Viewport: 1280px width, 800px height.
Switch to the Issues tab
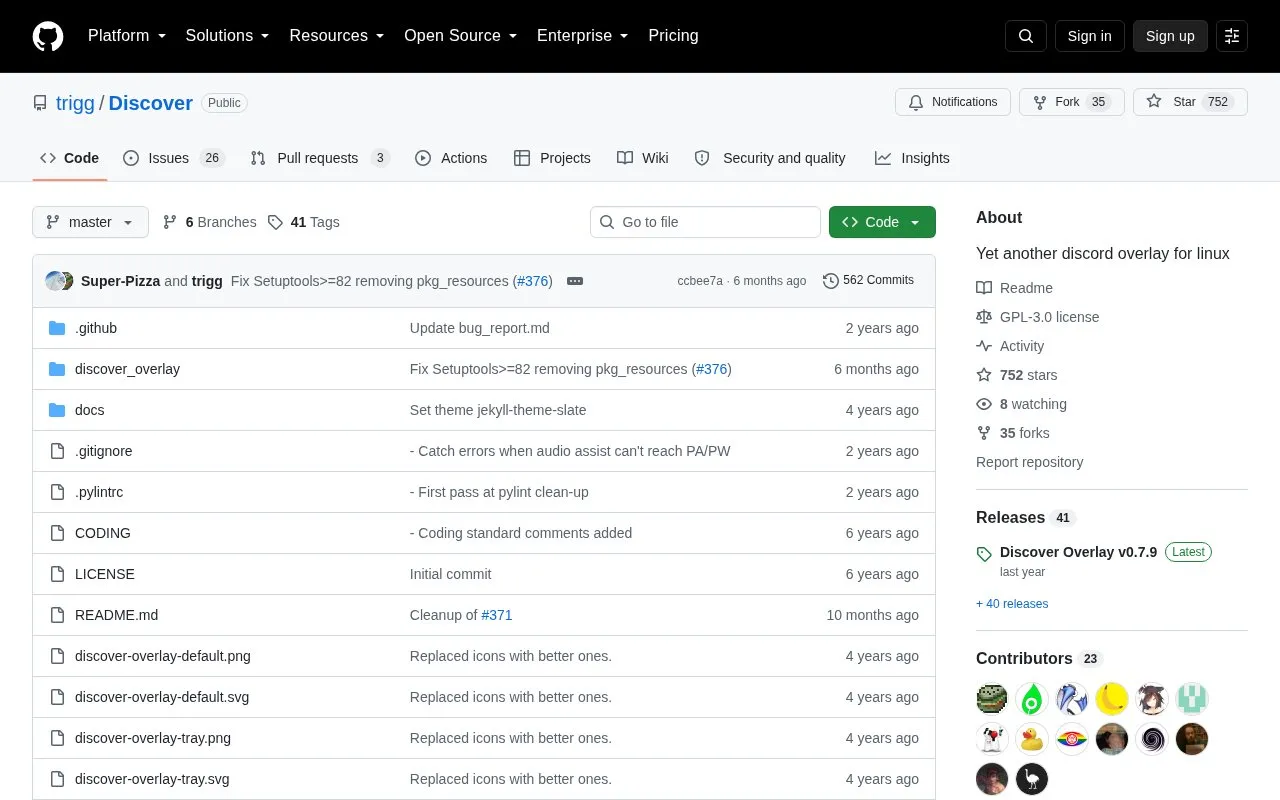[174, 158]
